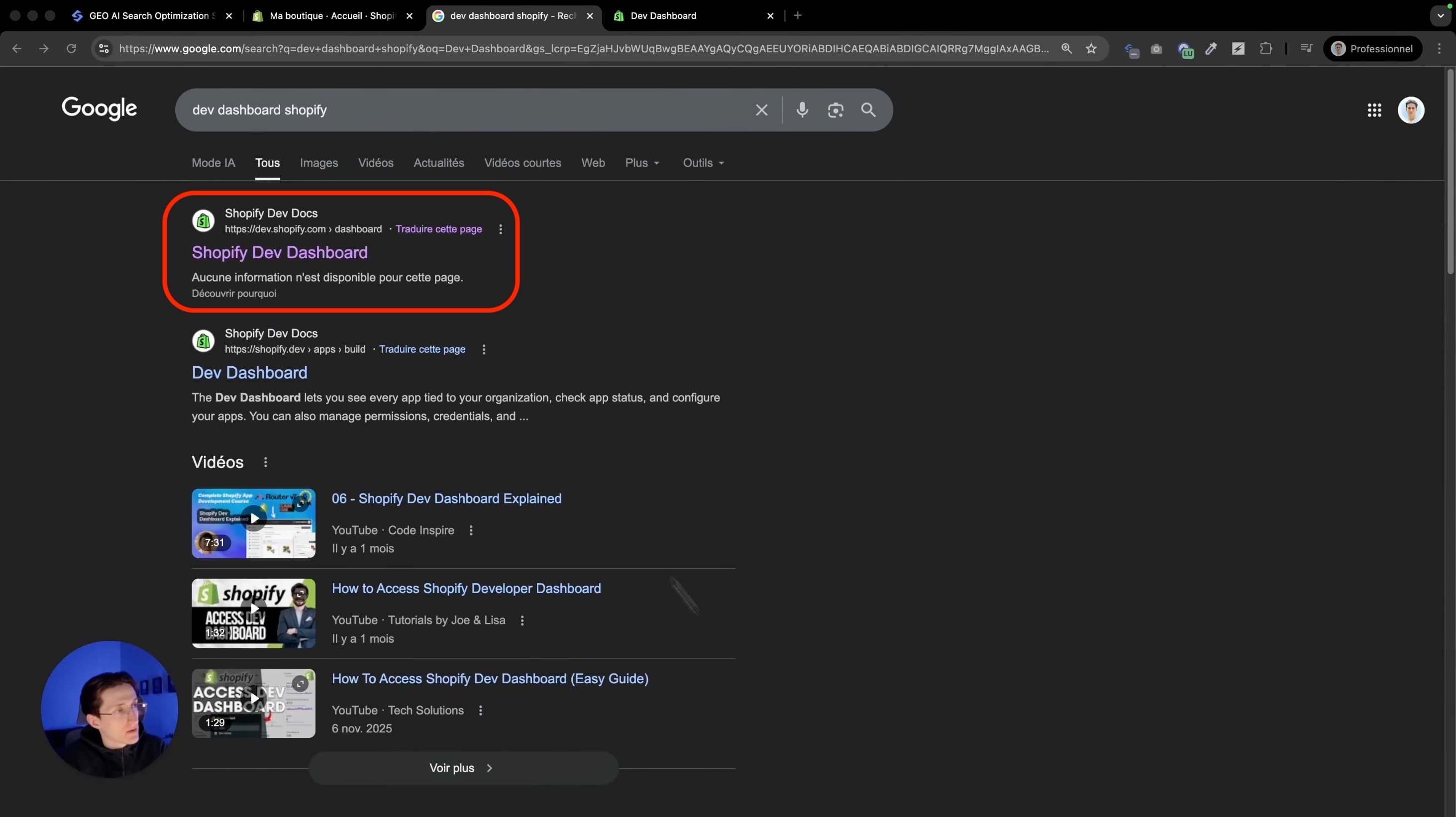Screen dimensions: 1456x817
Task: Open the three-dot menu for shopify.dev result
Action: click(484, 350)
